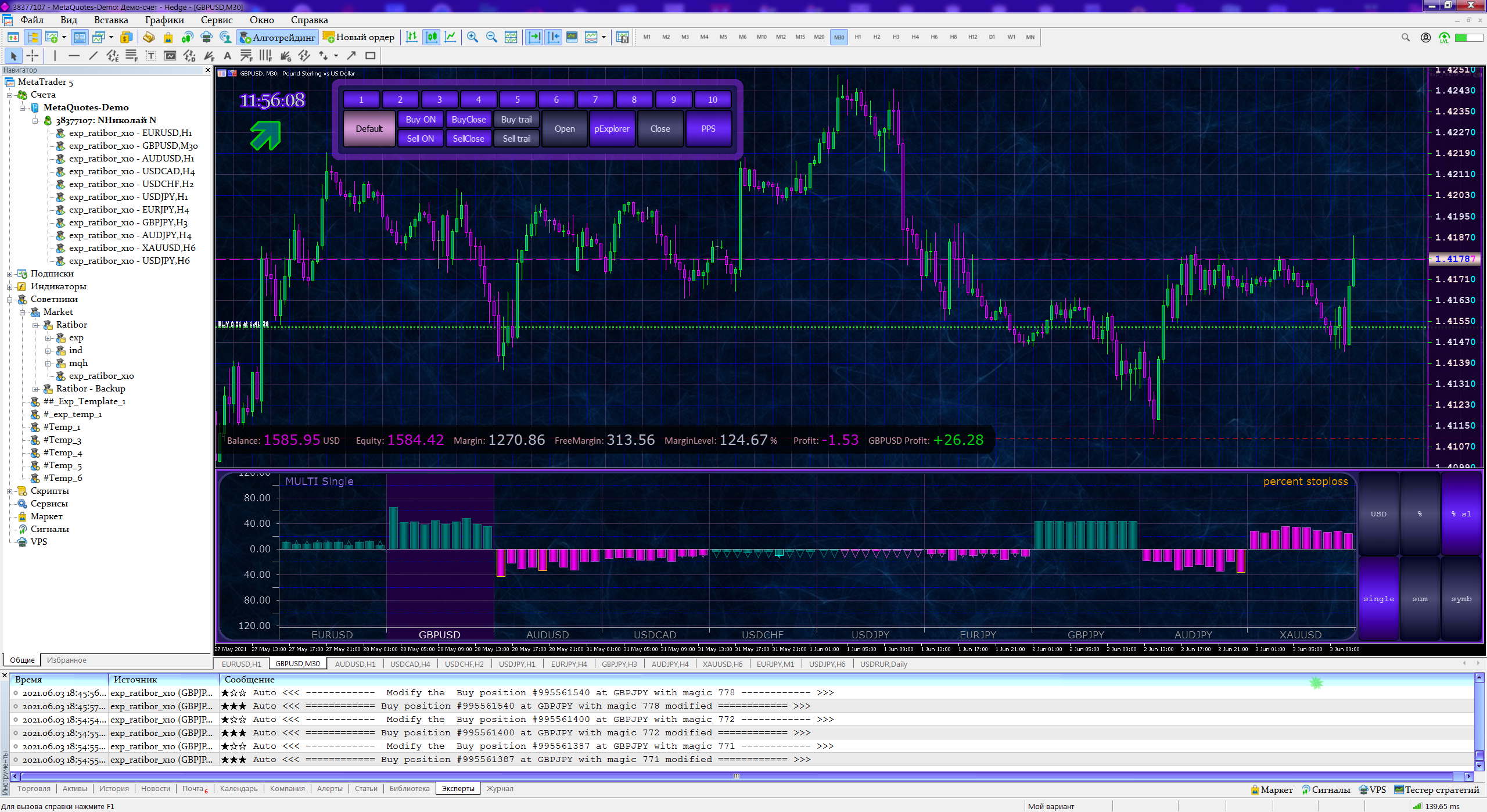1487x812 pixels.
Task: Toggle chart auto-scroll to end
Action: (x=534, y=37)
